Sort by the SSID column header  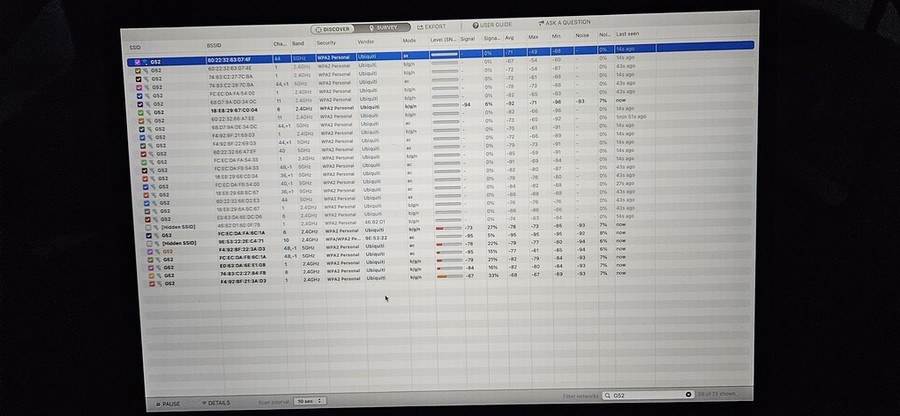136,46
